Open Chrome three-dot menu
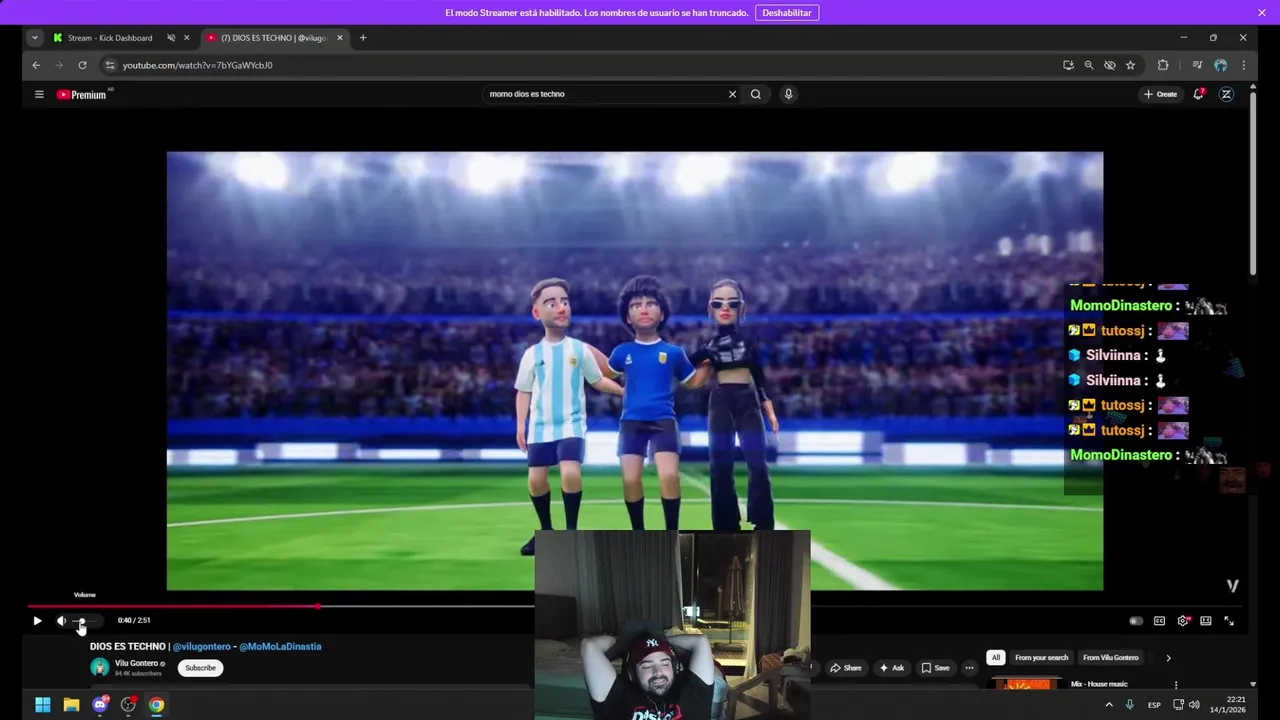This screenshot has width=1280, height=720. (1244, 65)
